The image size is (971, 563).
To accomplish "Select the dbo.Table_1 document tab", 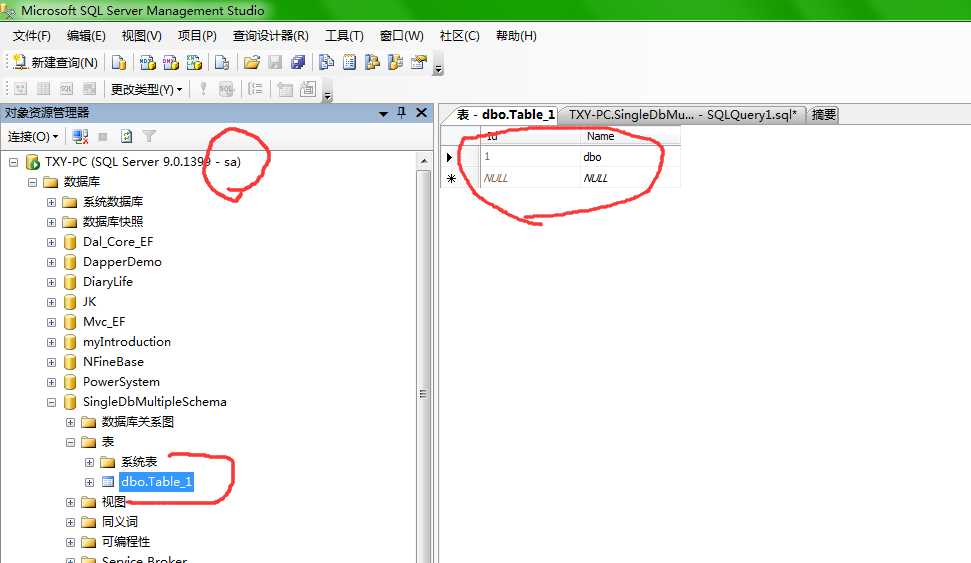I will [505, 115].
